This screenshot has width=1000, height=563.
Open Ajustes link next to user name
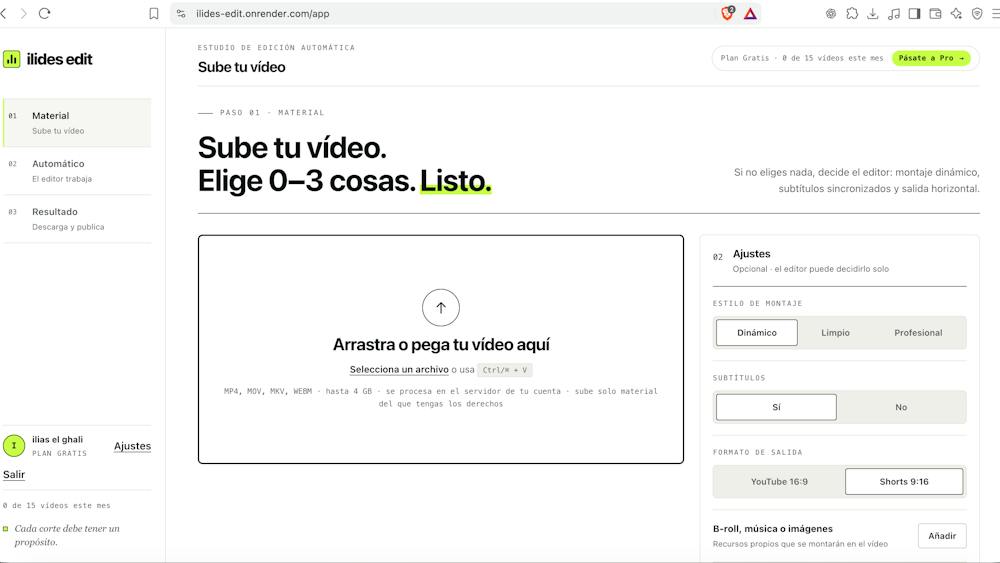point(133,446)
